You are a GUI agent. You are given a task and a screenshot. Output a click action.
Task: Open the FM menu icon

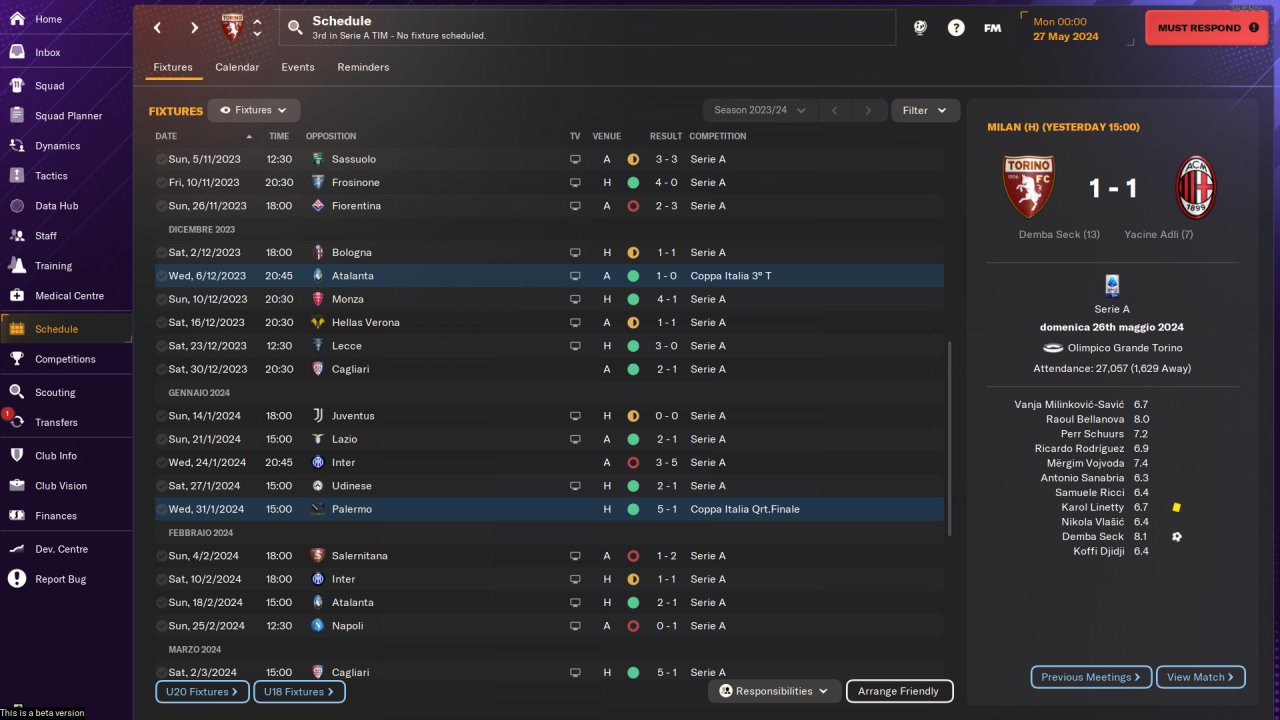coord(992,28)
